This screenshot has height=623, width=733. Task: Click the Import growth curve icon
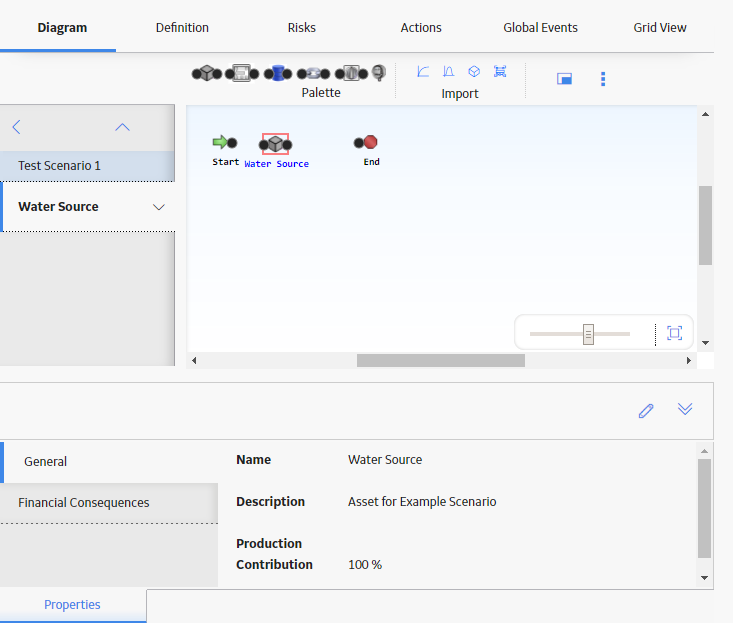click(423, 72)
